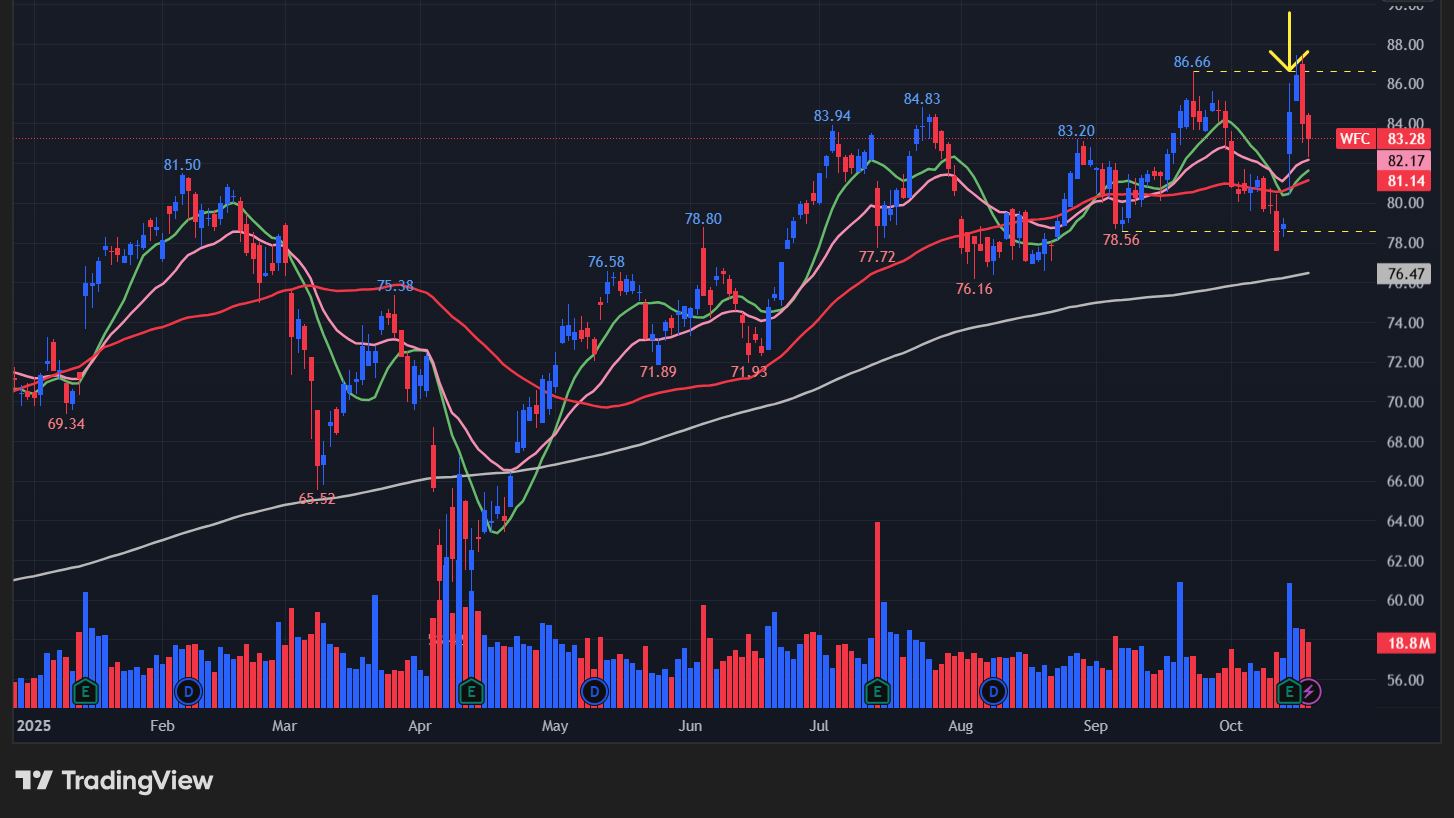Select the 65.52 pivot low label

(317, 498)
